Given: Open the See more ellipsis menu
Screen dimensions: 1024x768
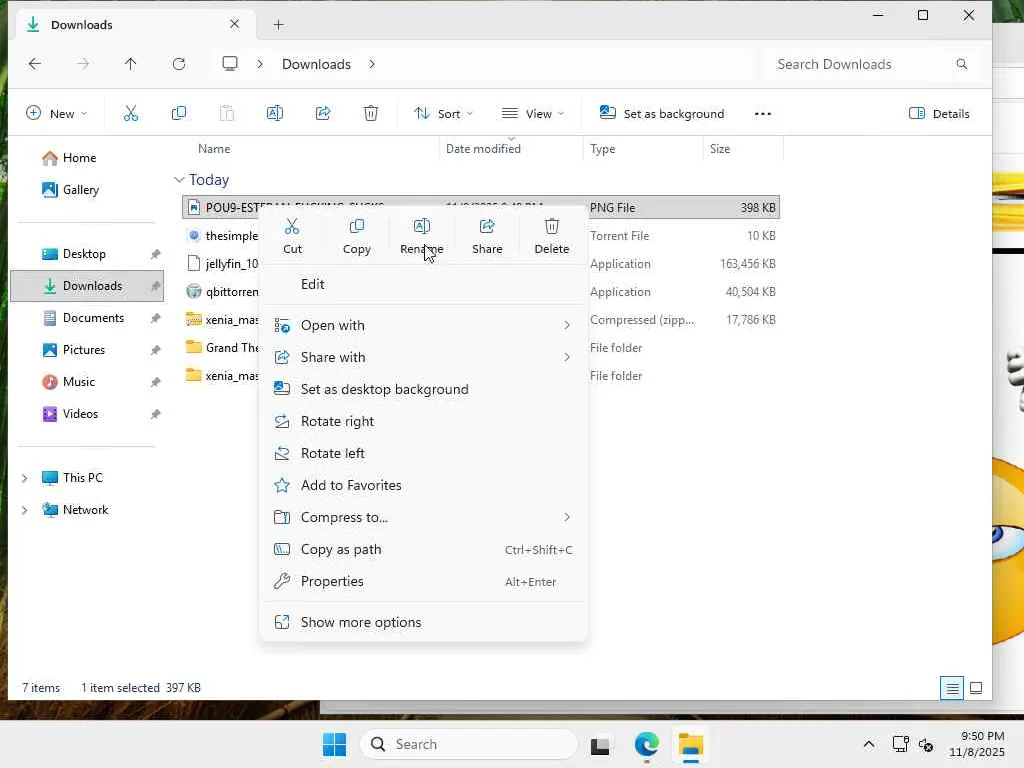Looking at the screenshot, I should 763,114.
